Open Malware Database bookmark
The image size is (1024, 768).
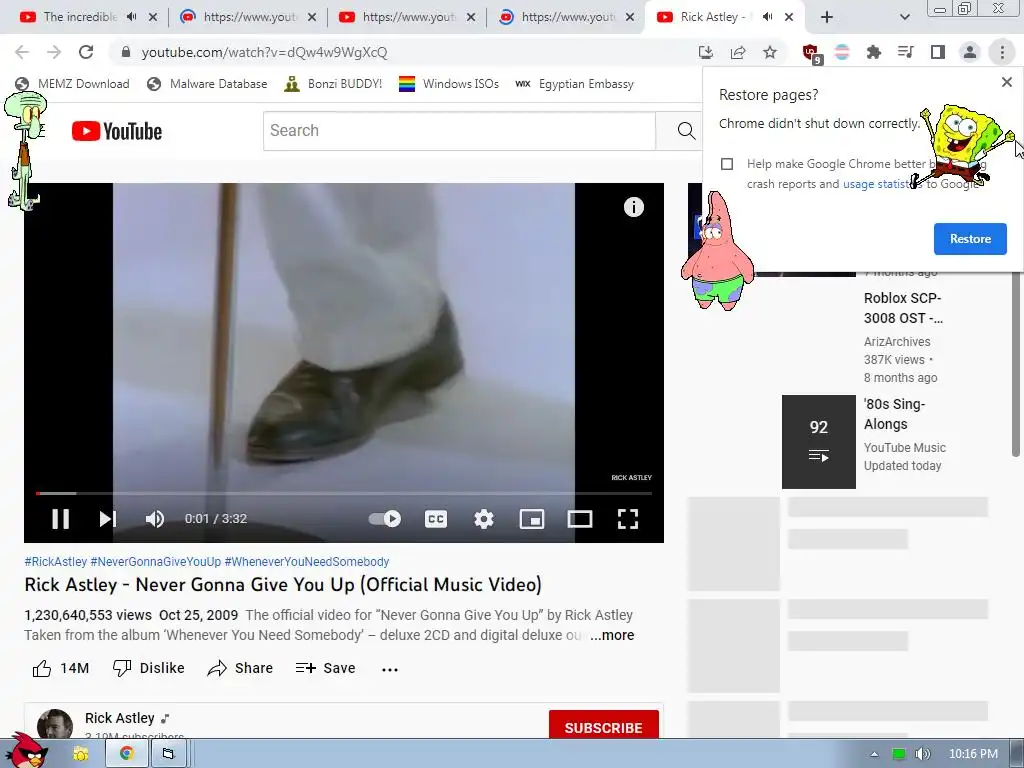tap(208, 84)
